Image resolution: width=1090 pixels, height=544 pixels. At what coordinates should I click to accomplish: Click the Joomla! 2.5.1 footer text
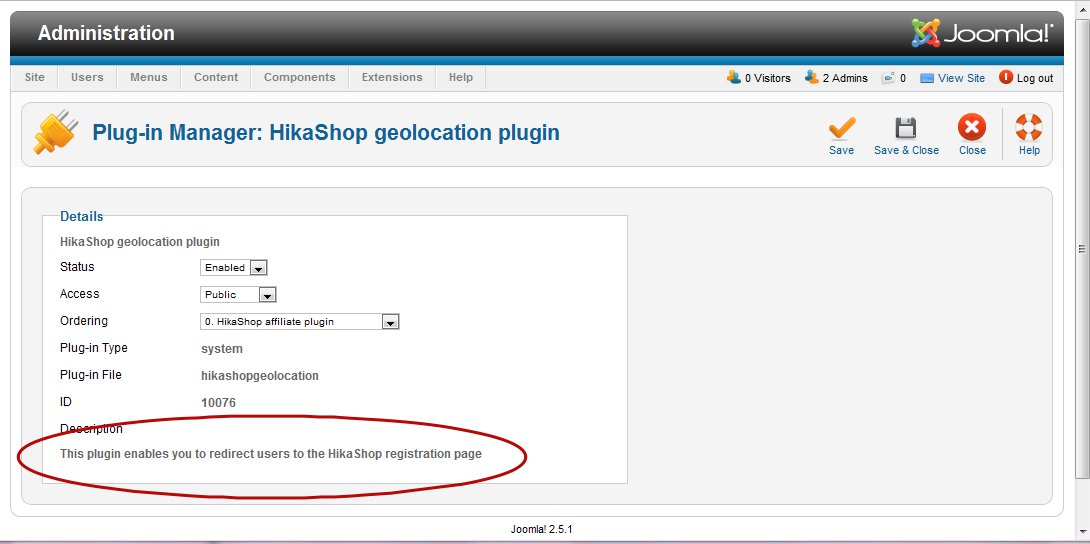(541, 529)
